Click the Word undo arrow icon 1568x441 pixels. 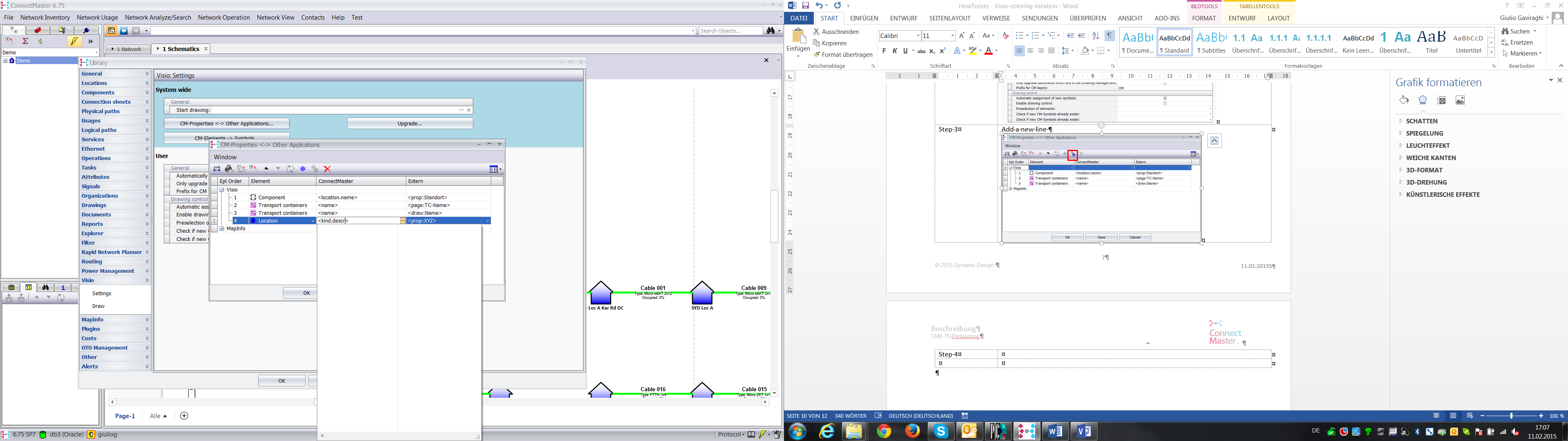819,5
